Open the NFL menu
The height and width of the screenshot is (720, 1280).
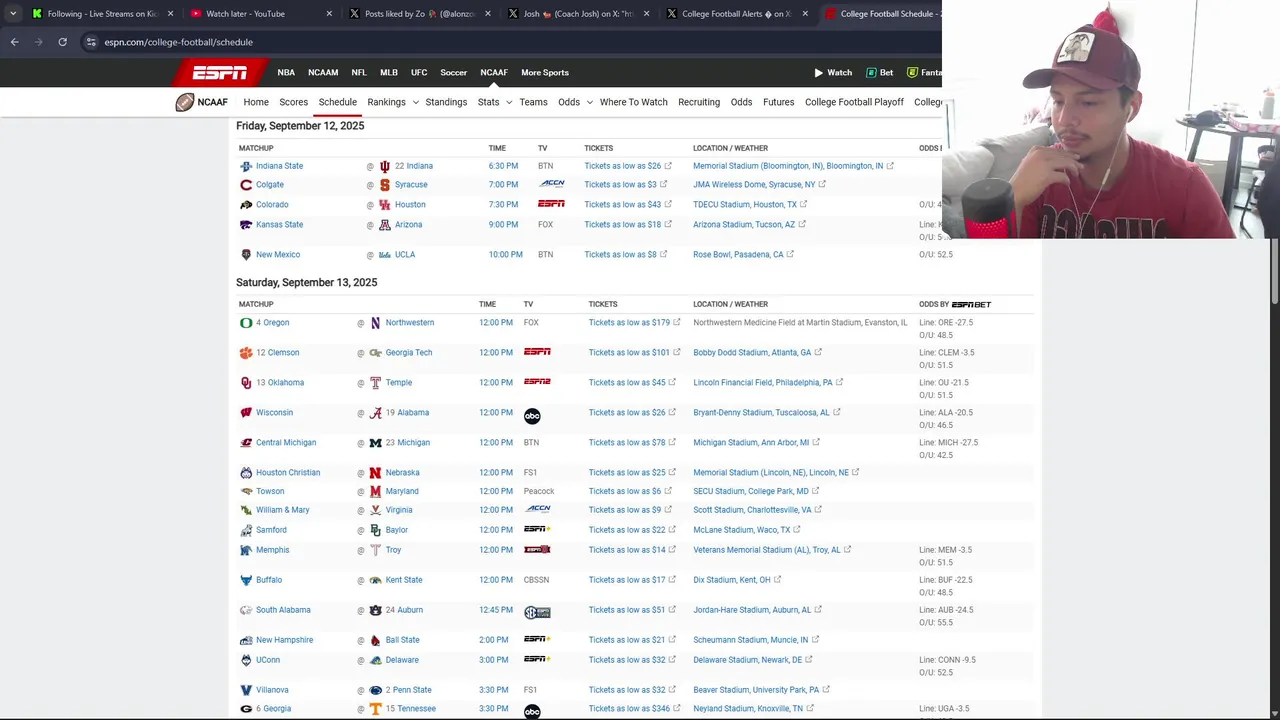359,72
